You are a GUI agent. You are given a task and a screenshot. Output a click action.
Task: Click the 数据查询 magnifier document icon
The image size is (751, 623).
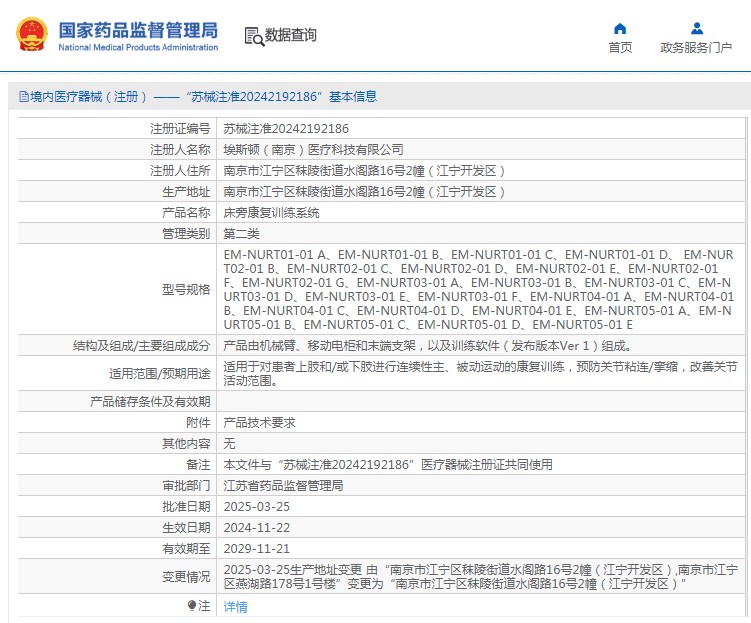(253, 36)
